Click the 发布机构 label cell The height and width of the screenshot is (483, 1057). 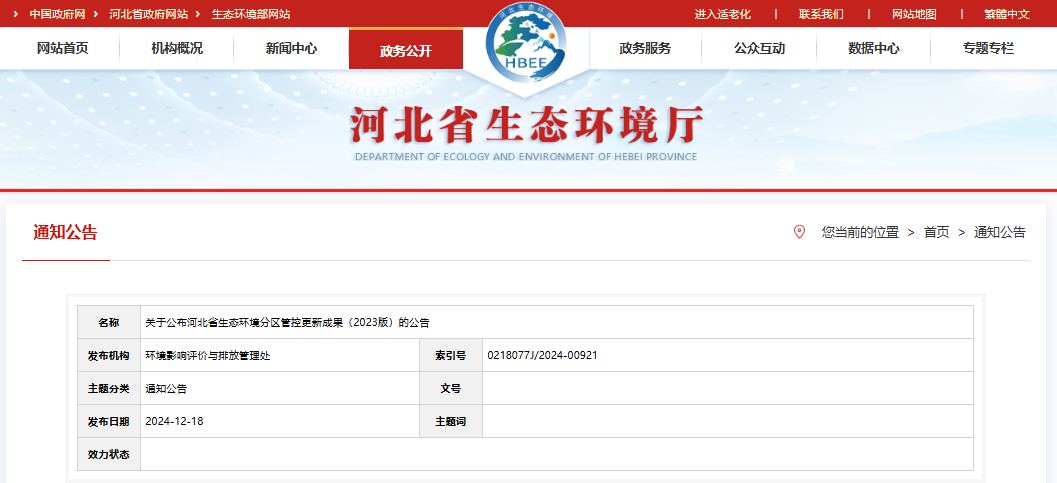click(x=109, y=355)
